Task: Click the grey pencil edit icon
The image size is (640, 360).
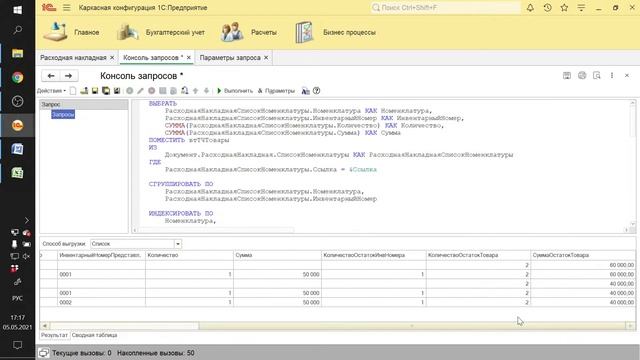Action: (140, 91)
